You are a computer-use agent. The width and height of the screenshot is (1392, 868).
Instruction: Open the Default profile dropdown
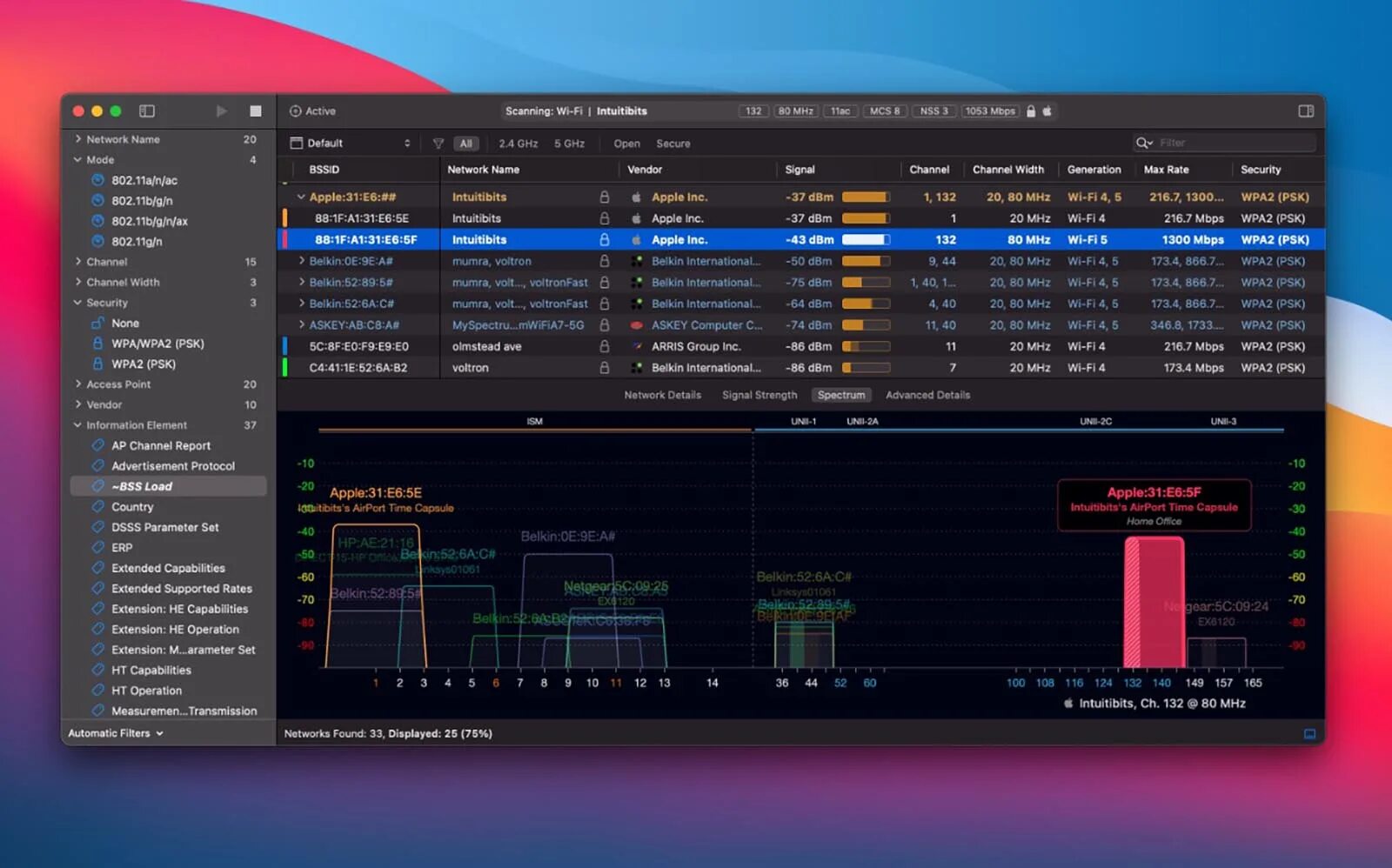tap(350, 144)
